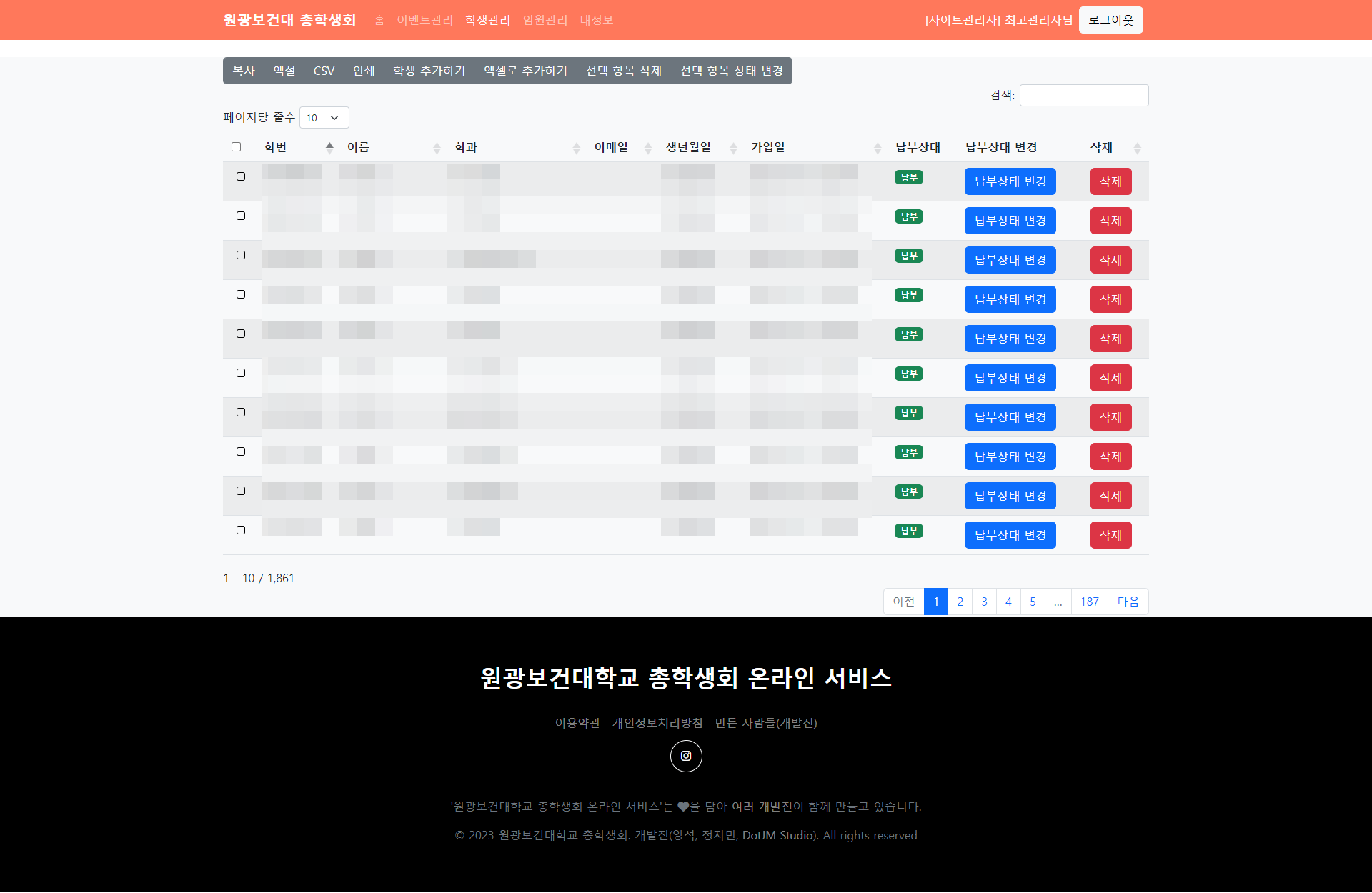Open the 내정보 menu
1372x893 pixels.
(597, 20)
